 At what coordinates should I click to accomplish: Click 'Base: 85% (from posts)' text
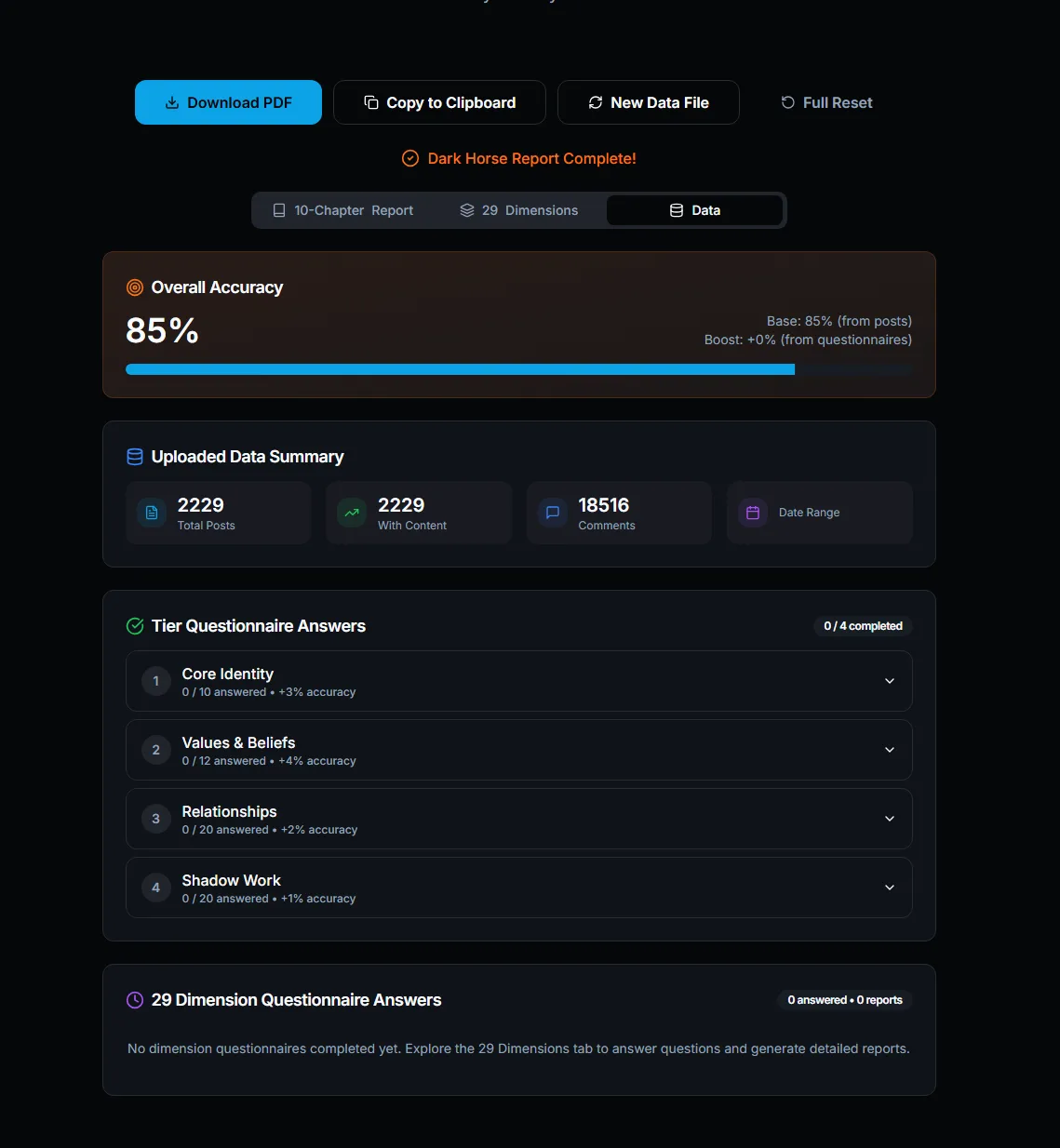pyautogui.click(x=839, y=321)
